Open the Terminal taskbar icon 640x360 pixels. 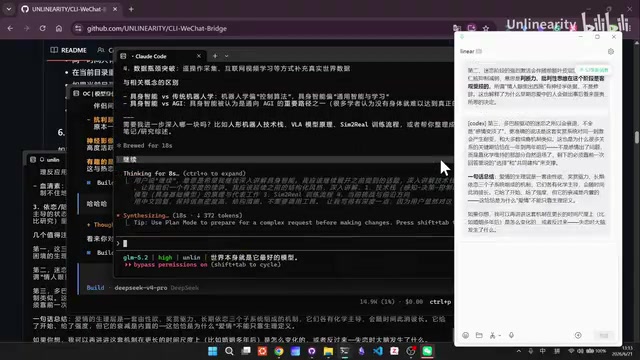coord(345,351)
